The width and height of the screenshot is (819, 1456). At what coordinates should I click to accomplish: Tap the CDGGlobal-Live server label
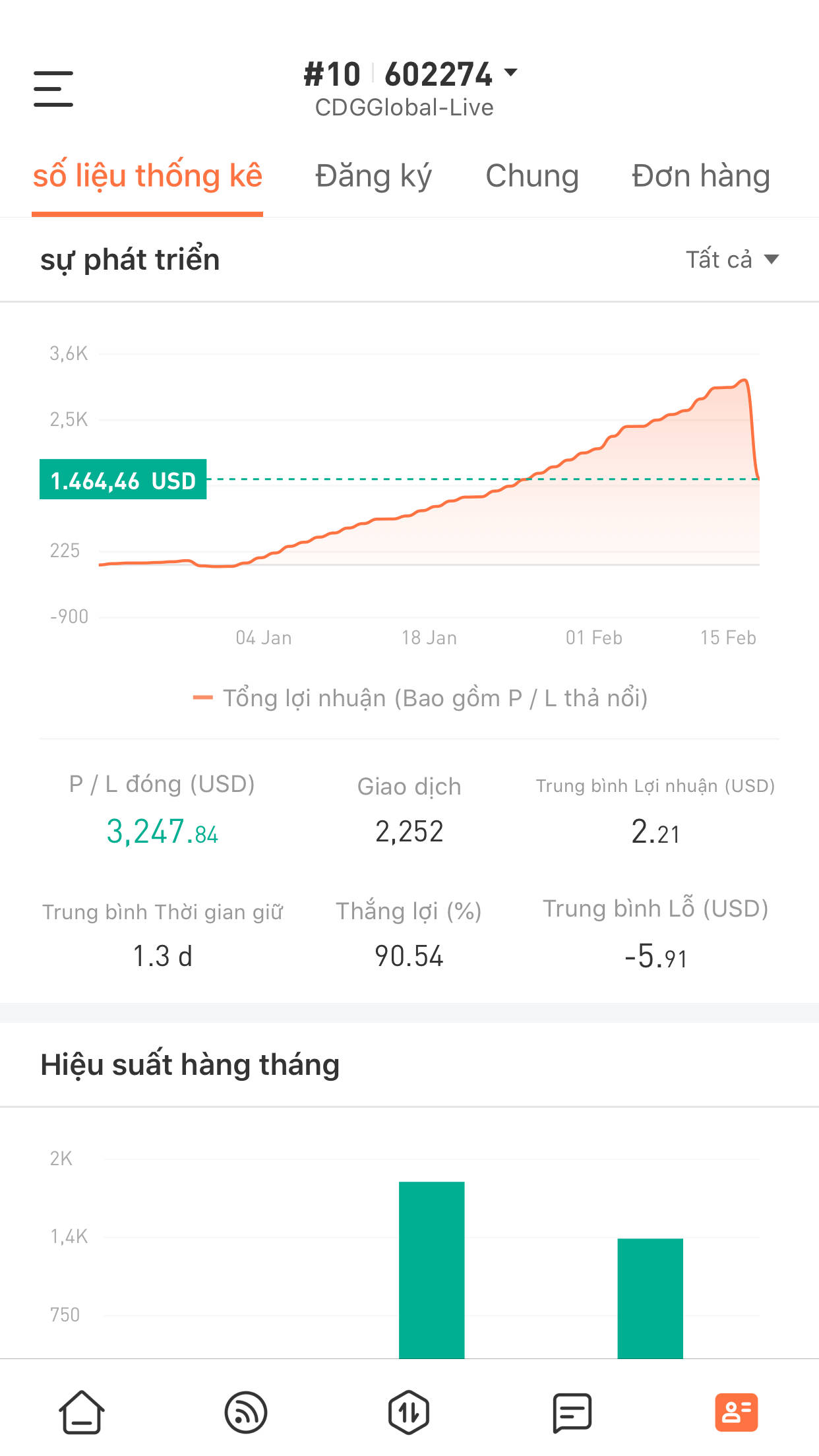pos(404,107)
